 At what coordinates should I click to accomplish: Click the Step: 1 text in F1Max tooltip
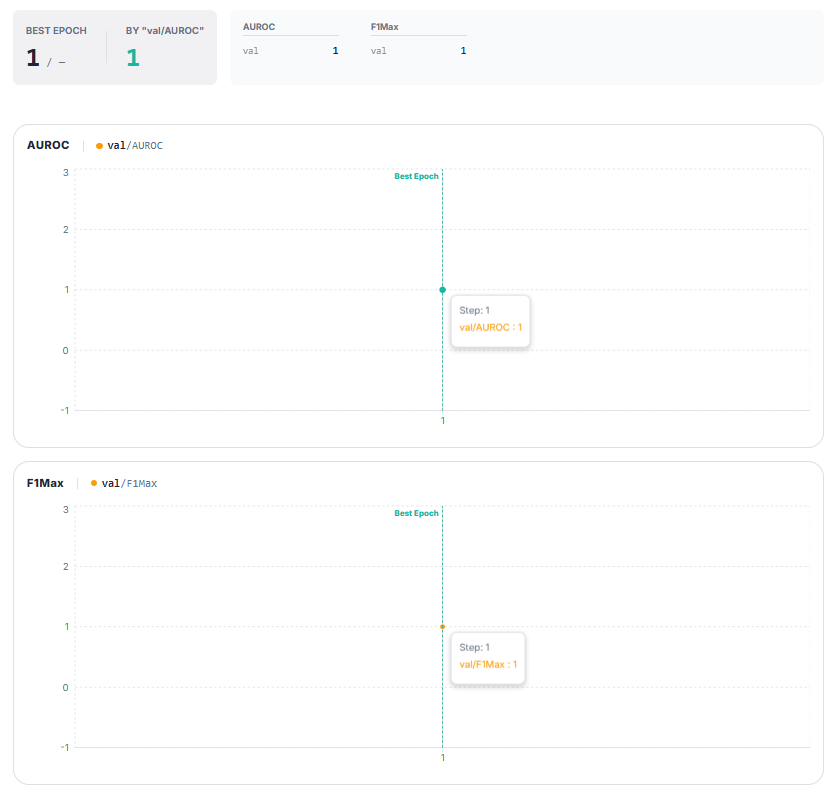[x=475, y=647]
